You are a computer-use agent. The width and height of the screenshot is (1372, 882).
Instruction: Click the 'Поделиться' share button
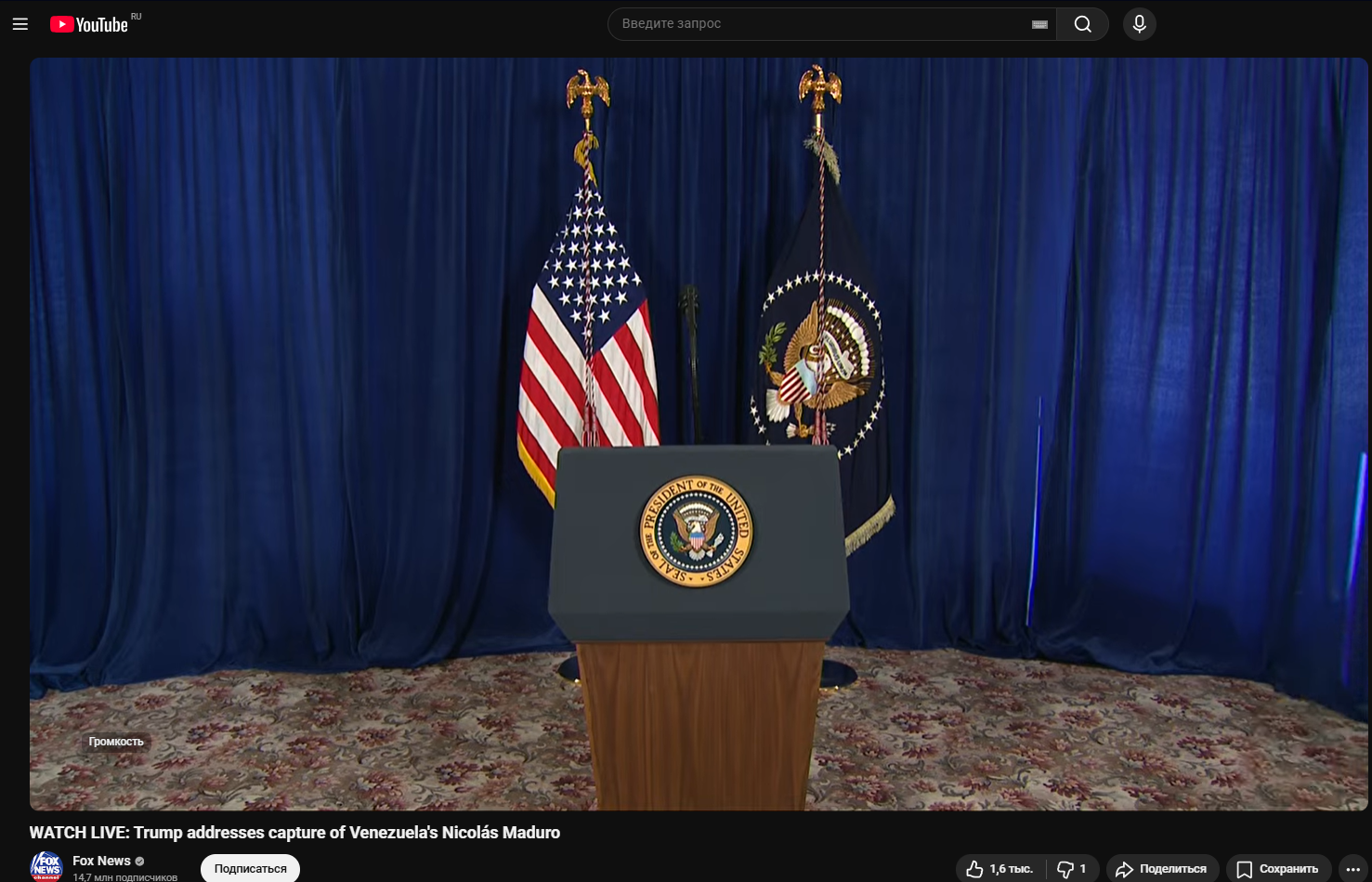(1162, 869)
